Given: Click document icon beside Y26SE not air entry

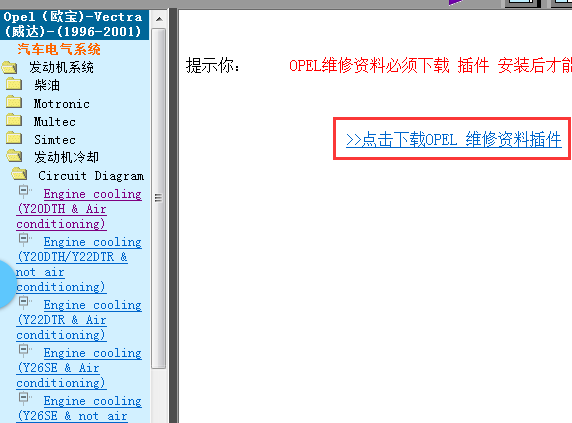Looking at the screenshot, I should pyautogui.click(x=24, y=398).
